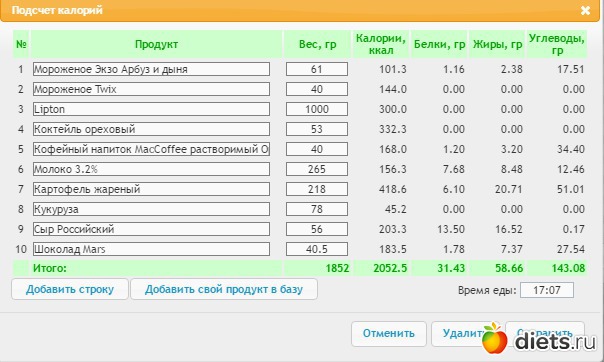This screenshot has height=362, width=604.
Task: Click the Отменить button
Action: click(389, 334)
